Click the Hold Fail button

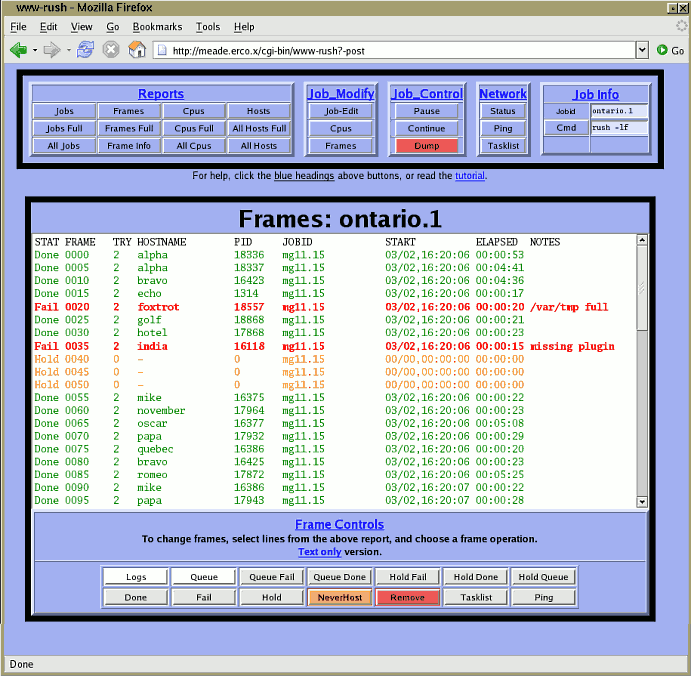pyautogui.click(x=408, y=577)
